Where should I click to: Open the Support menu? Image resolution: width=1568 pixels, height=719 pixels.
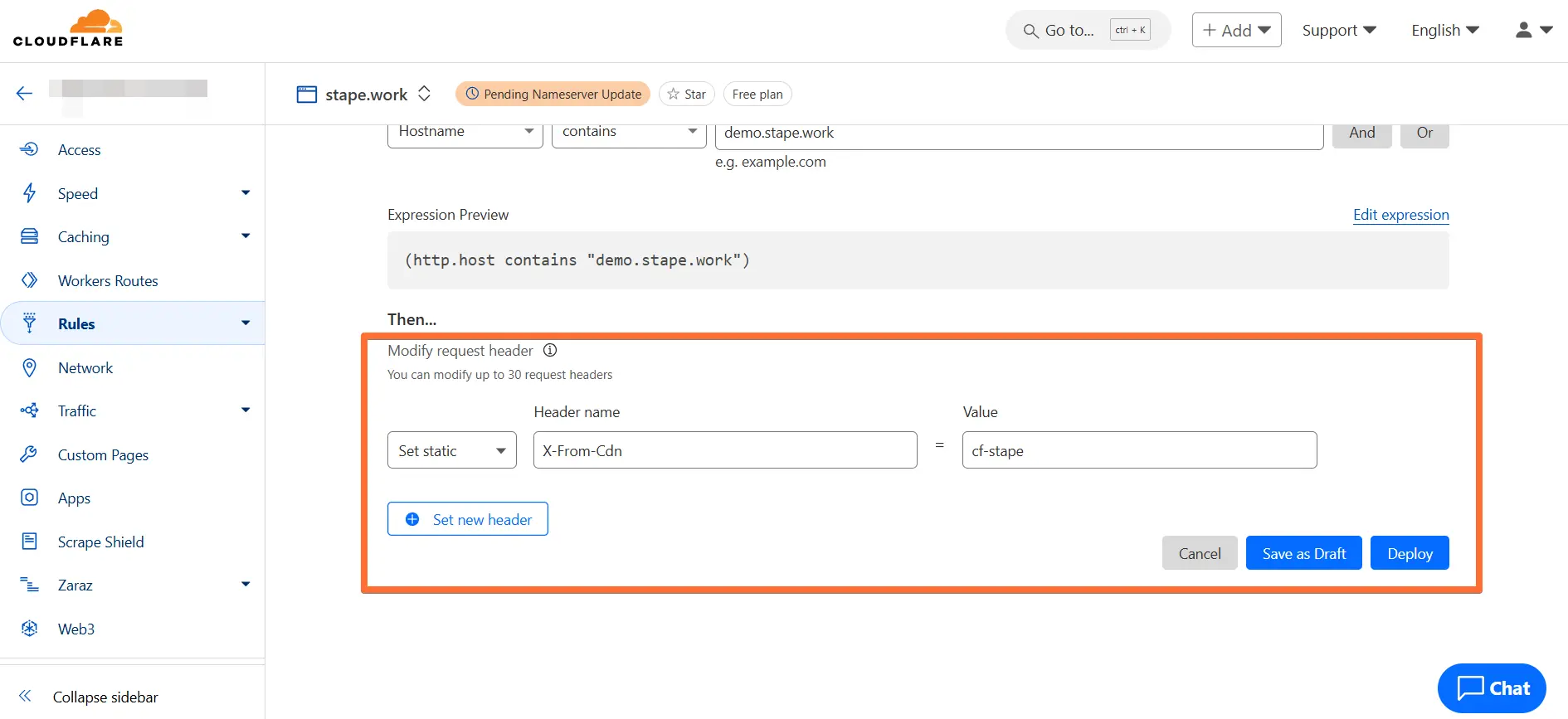tap(1339, 30)
